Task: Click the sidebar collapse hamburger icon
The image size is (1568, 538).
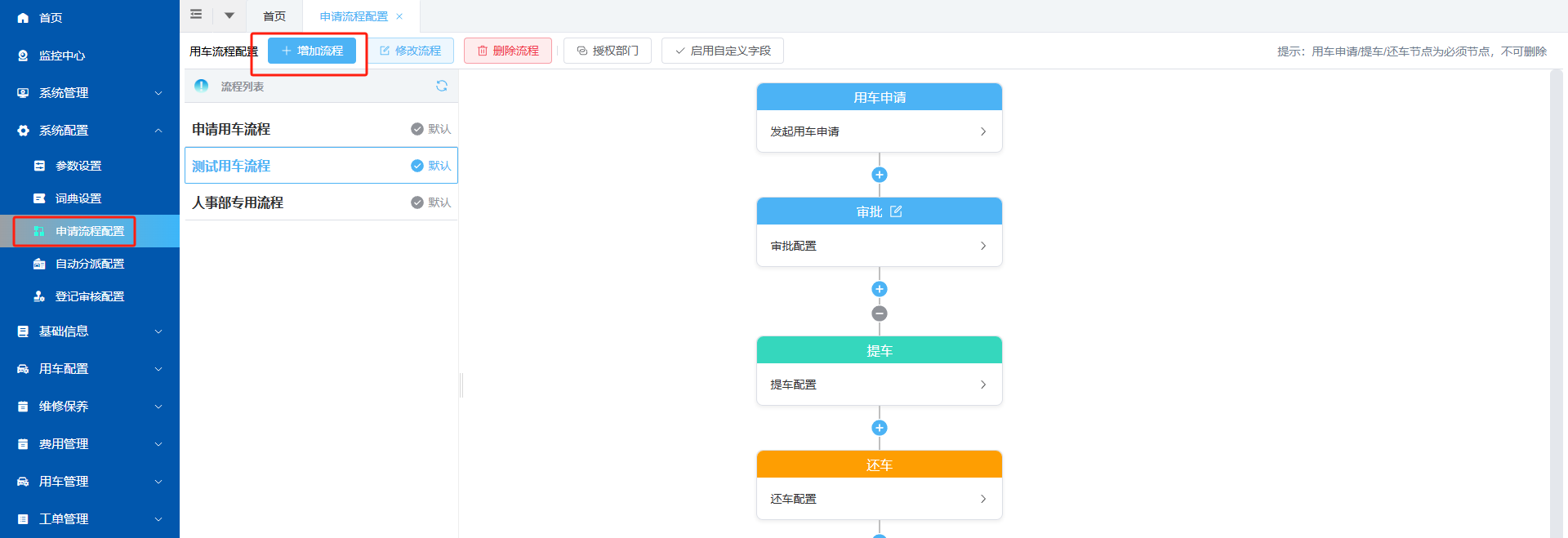Action: tap(196, 15)
